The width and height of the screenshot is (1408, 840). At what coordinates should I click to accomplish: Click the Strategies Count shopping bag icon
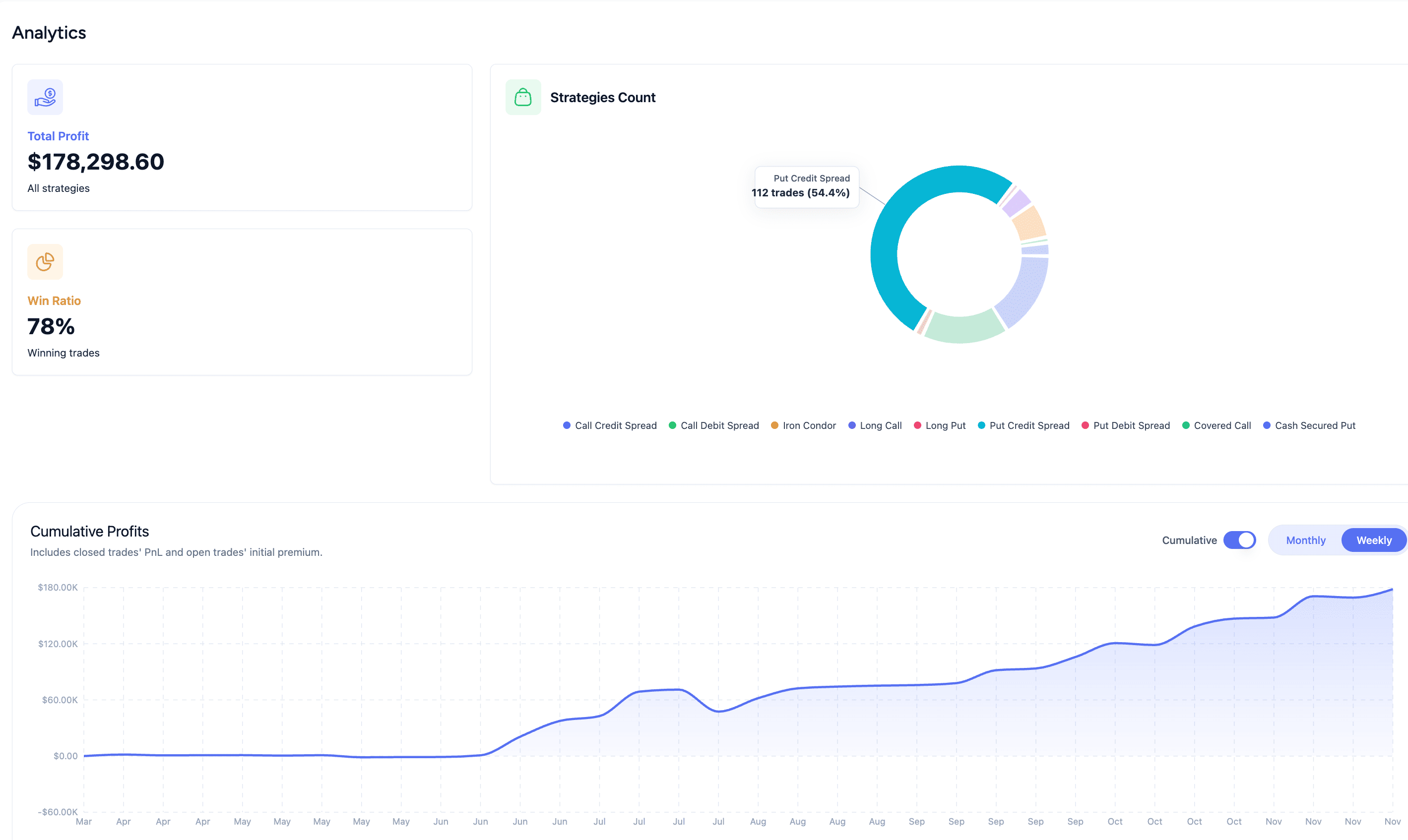click(x=522, y=97)
